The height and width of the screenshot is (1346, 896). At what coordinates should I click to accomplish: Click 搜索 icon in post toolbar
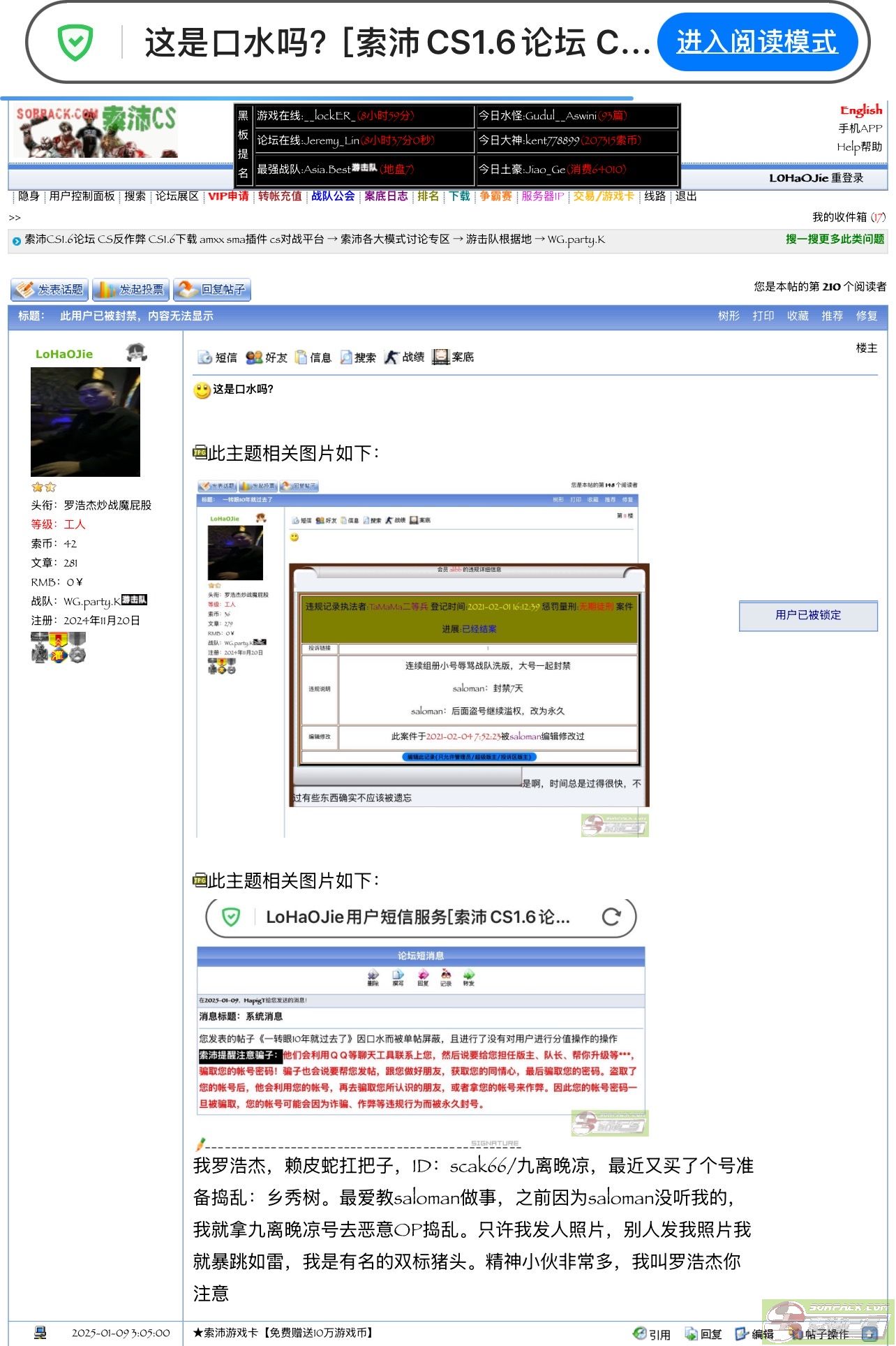(358, 357)
